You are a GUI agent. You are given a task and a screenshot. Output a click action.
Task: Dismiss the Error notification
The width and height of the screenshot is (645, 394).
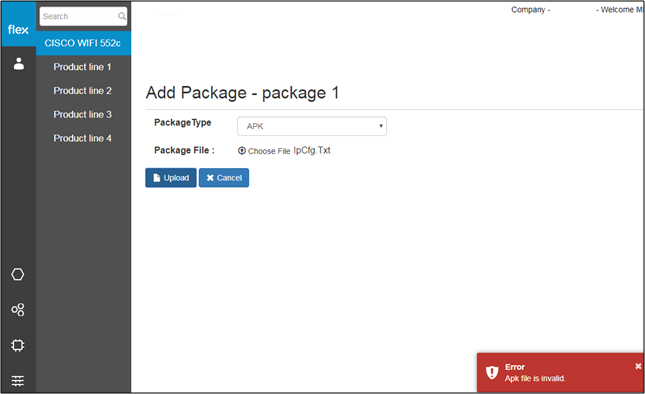coord(638,366)
